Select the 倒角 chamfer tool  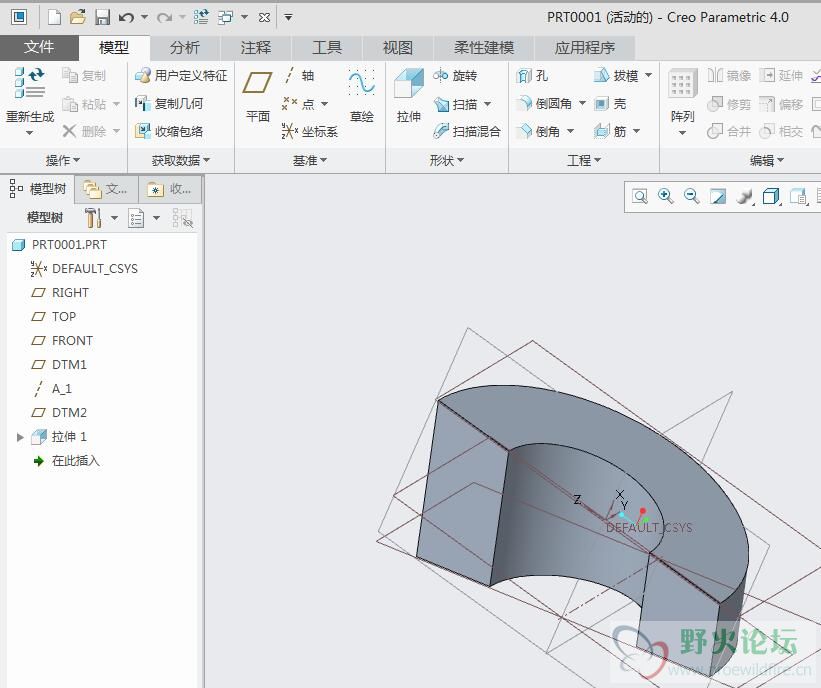tap(538, 131)
